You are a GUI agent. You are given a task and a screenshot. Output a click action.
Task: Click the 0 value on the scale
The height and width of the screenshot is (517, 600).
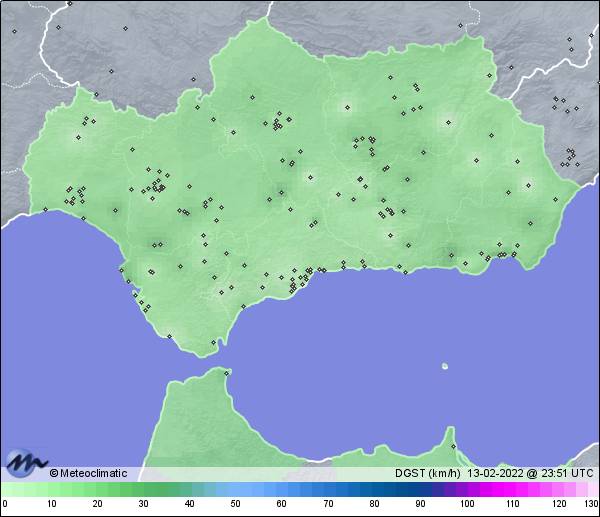(x=5, y=504)
